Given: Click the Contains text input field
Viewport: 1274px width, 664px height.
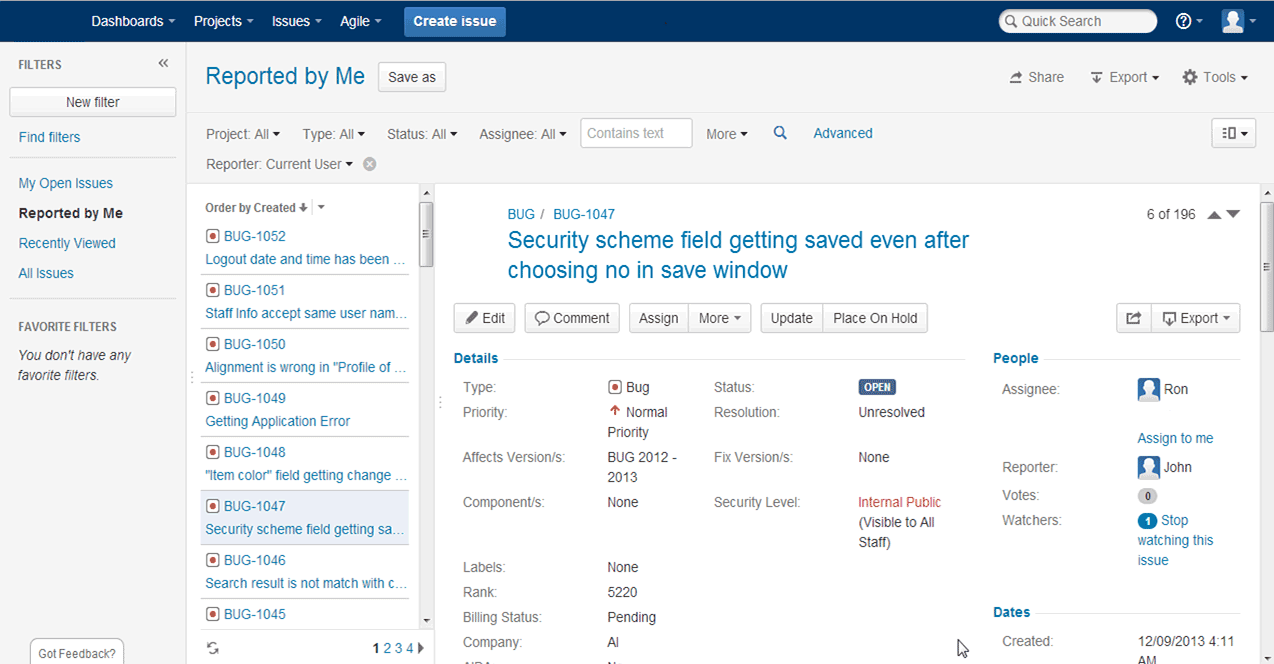Looking at the screenshot, I should point(636,133).
